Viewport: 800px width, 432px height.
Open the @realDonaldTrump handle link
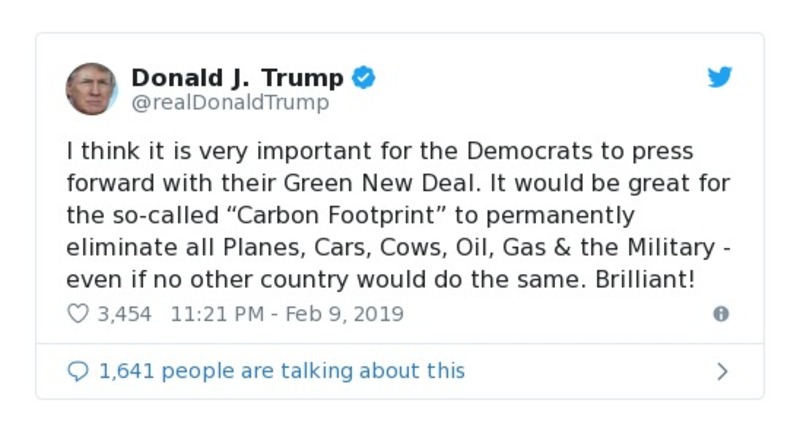230,102
